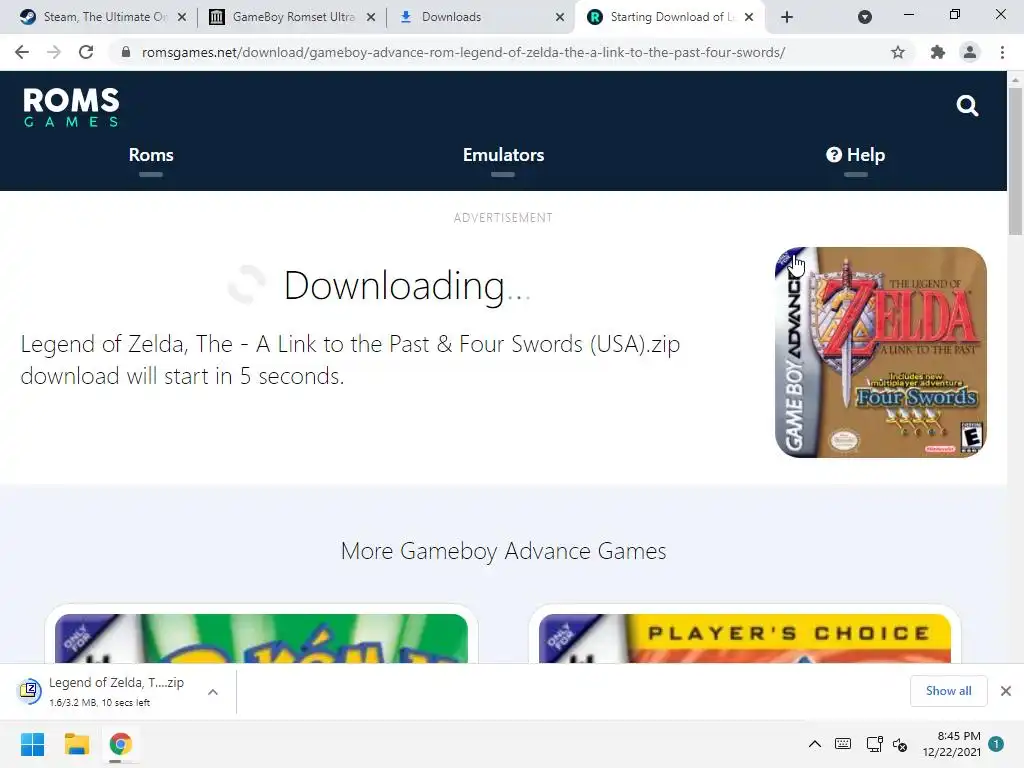Click the muted volume tray icon

point(900,744)
